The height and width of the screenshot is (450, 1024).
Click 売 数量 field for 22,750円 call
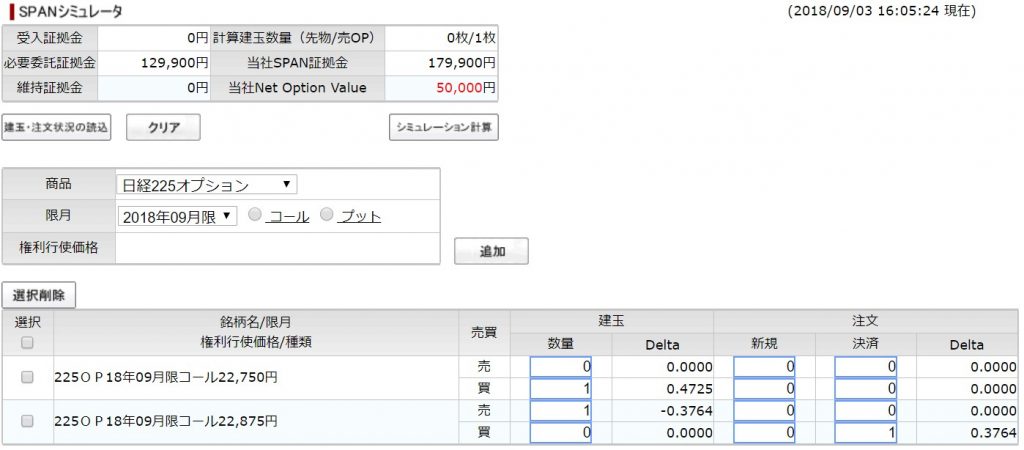coord(560,367)
